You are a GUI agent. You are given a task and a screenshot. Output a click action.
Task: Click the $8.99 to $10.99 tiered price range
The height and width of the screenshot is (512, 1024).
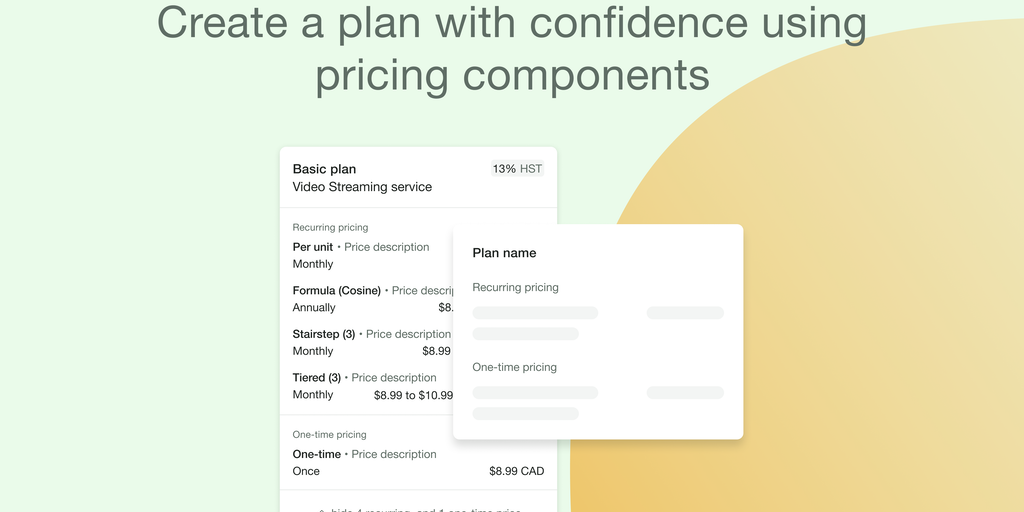(x=413, y=395)
